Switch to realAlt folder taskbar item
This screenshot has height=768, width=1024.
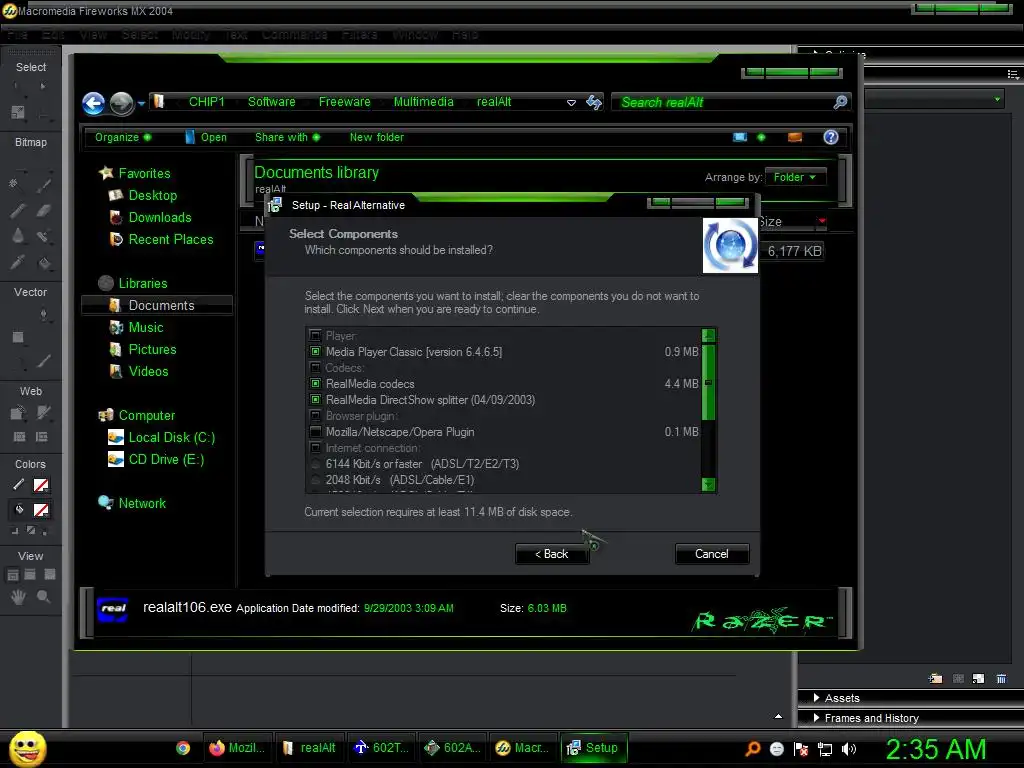(x=310, y=748)
